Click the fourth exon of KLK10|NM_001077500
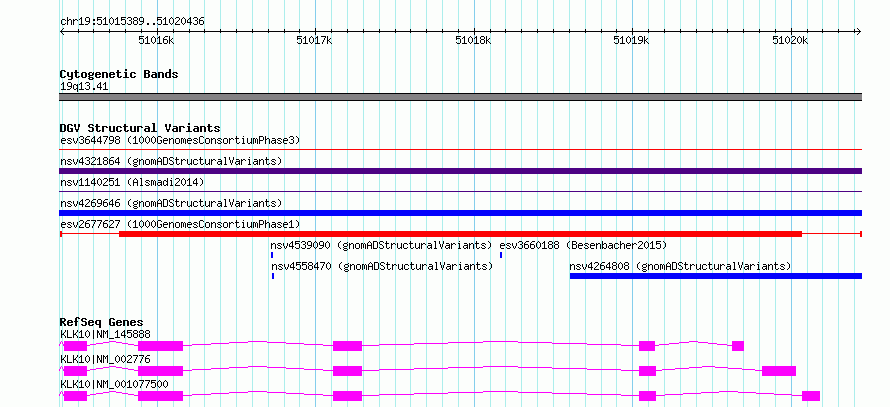Screen dimensions: 890x407 pyautogui.click(x=648, y=396)
